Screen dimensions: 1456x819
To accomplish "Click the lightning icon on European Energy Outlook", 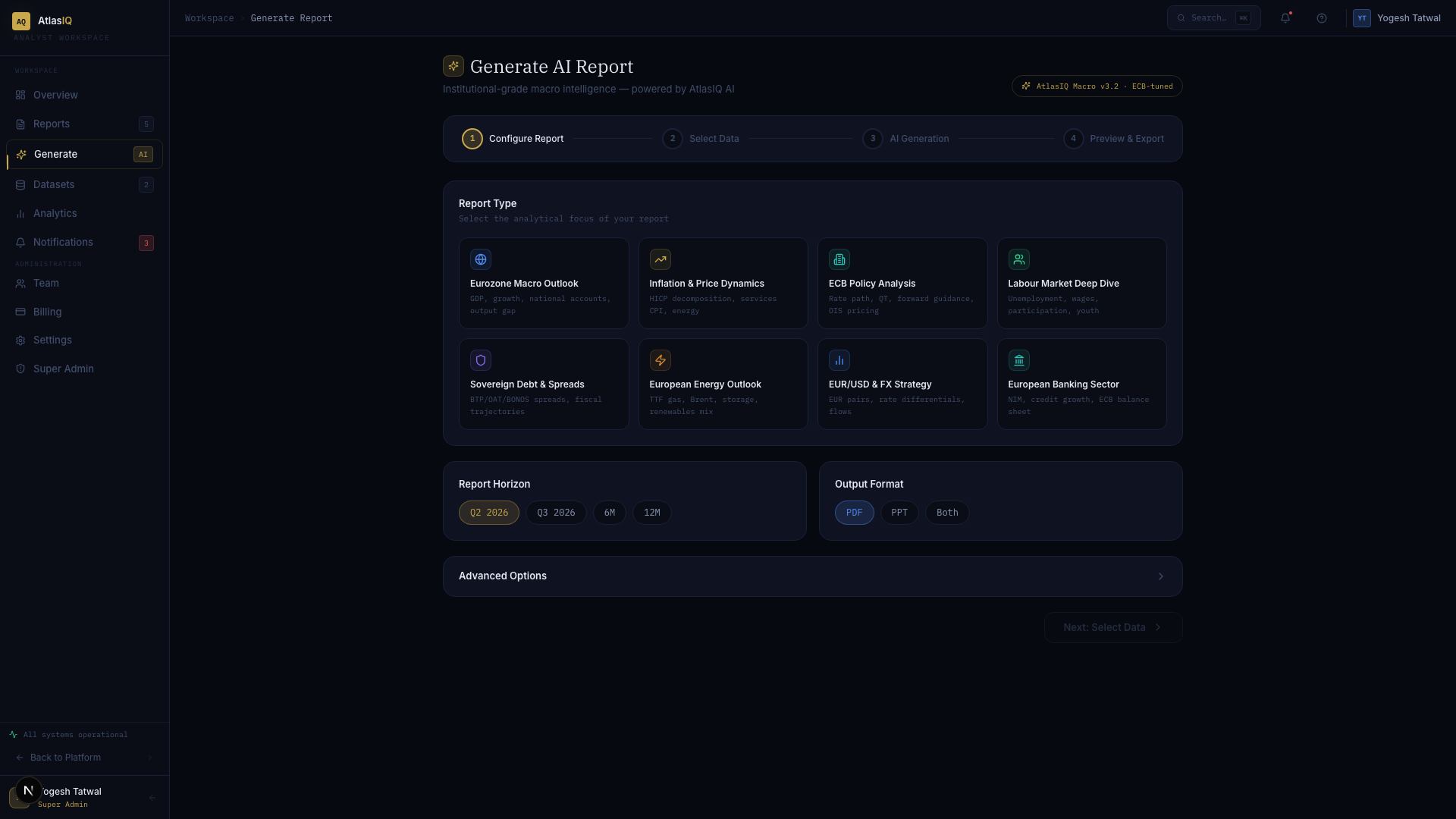I will coord(661,360).
